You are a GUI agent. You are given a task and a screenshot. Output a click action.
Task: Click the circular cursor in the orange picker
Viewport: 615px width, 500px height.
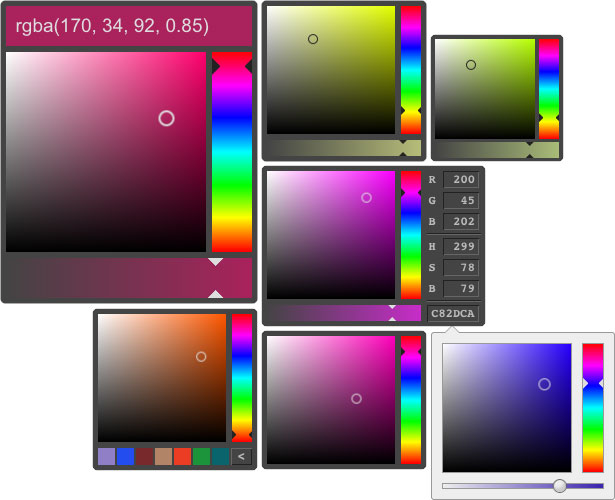[201, 356]
